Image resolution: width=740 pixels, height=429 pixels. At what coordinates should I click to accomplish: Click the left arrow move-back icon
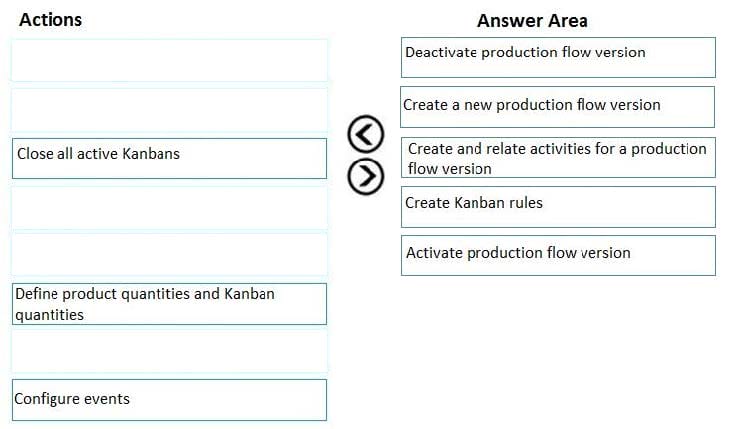click(366, 134)
